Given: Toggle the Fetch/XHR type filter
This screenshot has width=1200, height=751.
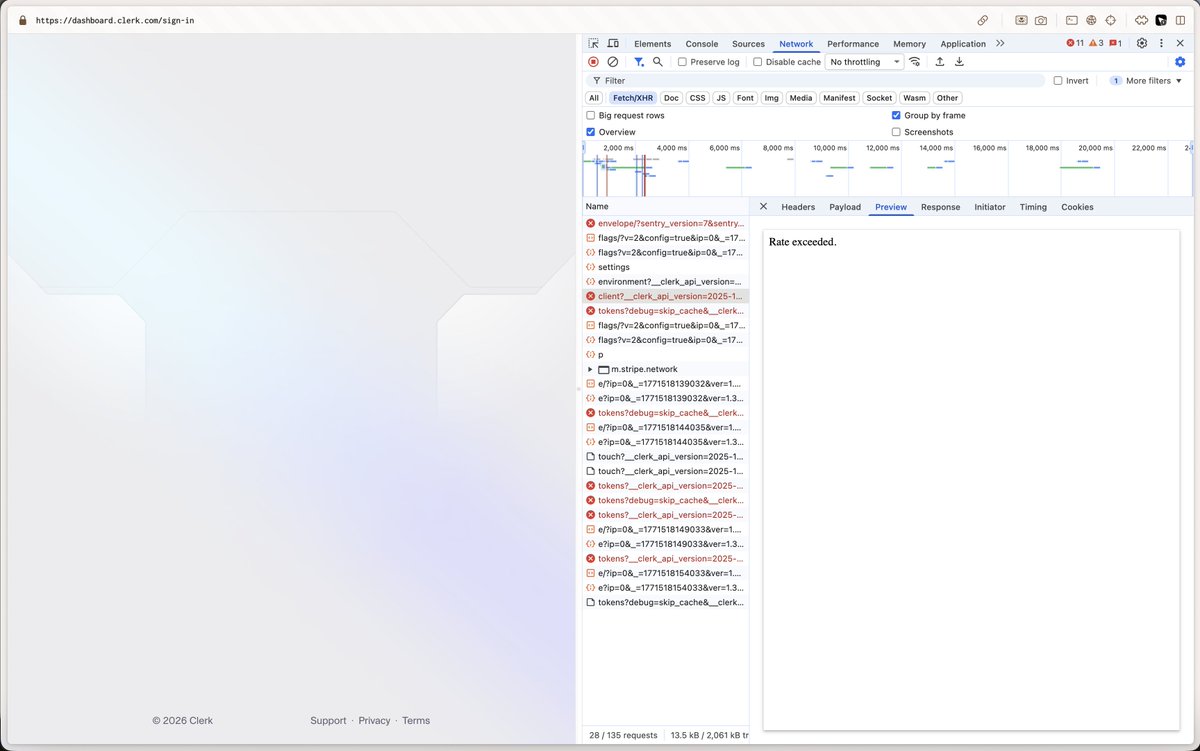Looking at the screenshot, I should pos(632,98).
